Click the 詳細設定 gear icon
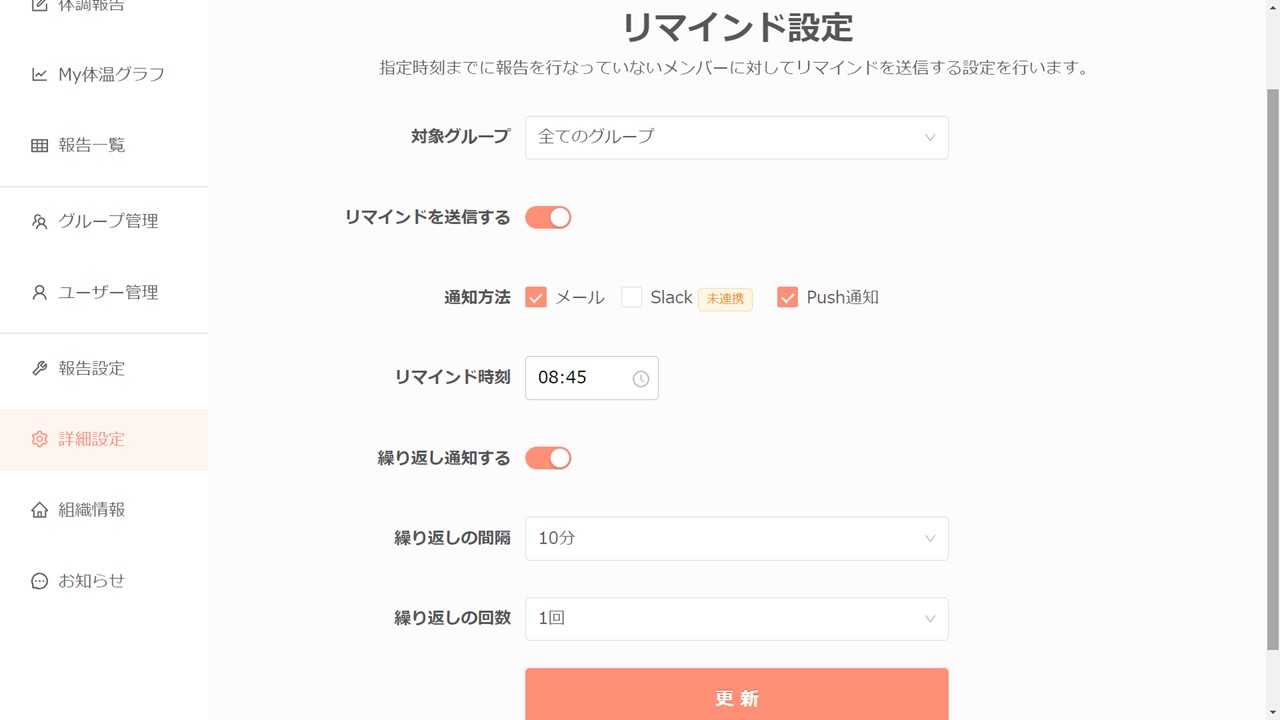The width and height of the screenshot is (1280, 720). [x=39, y=439]
